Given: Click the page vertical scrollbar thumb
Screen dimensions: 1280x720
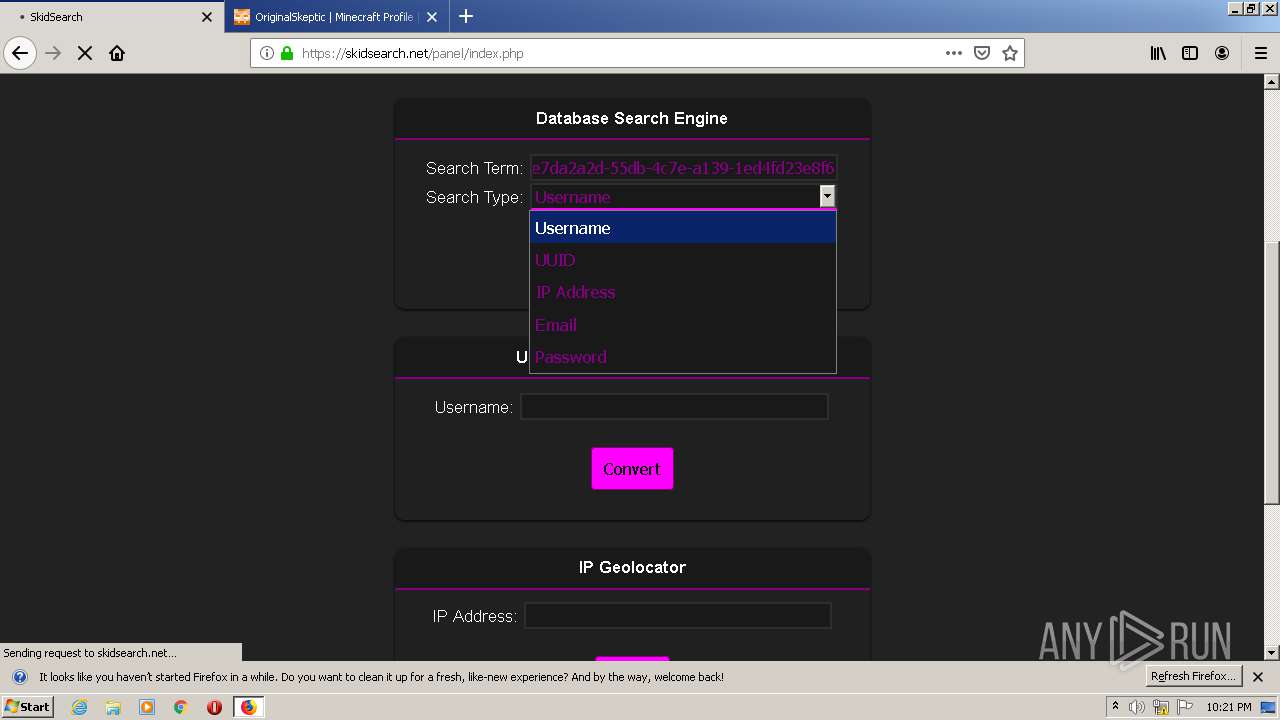Looking at the screenshot, I should [1272, 373].
